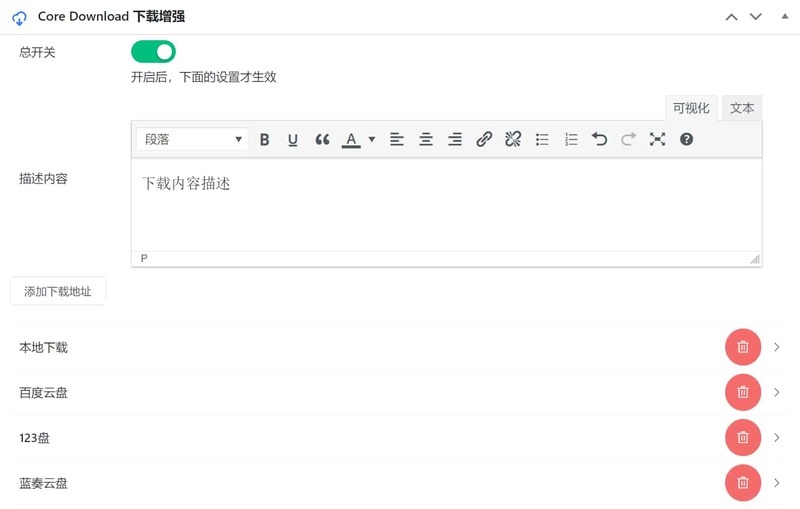800x509 pixels.
Task: Select the 123盘 row label
Action: tap(34, 438)
